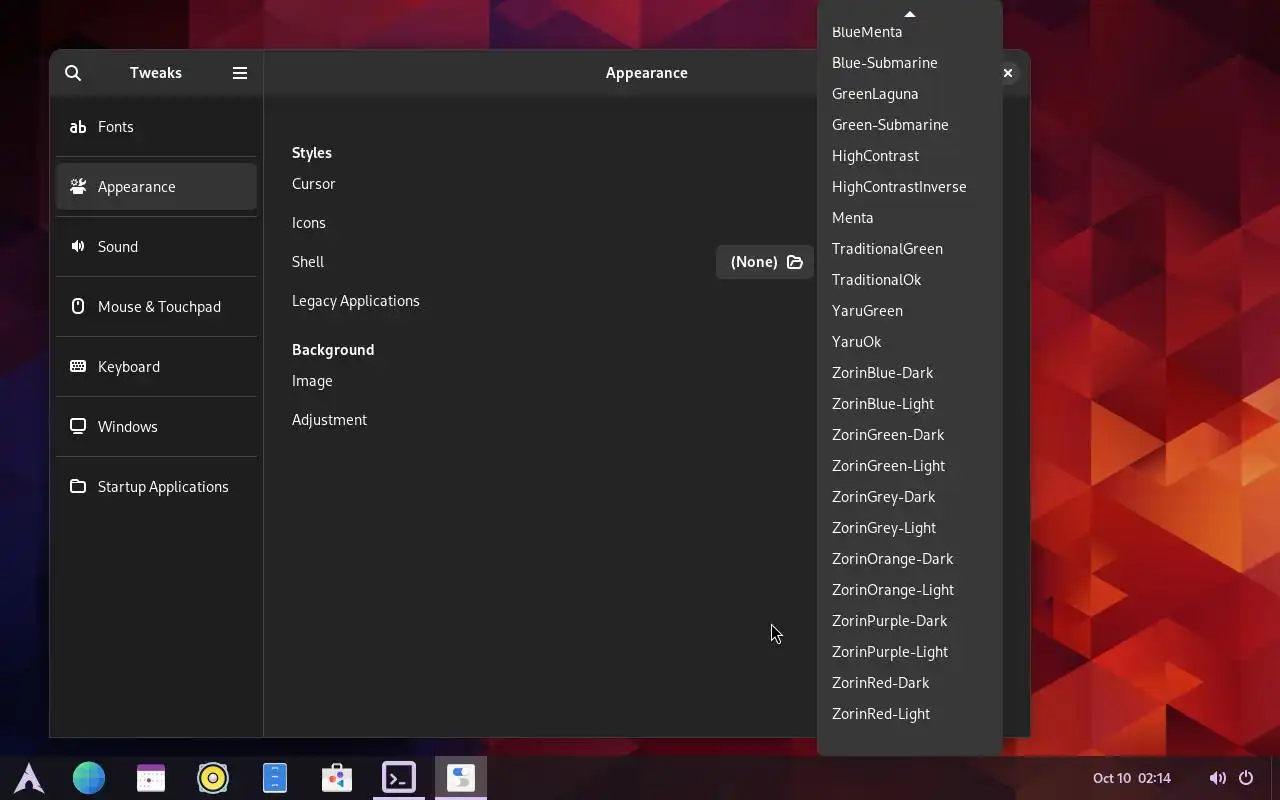Pick the Menta theme
Viewport: 1280px width, 800px height.
tap(910, 218)
